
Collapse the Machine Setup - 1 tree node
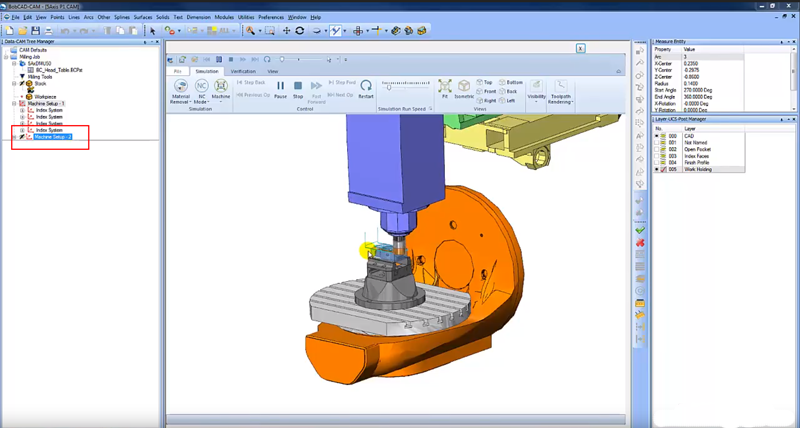tap(14, 104)
